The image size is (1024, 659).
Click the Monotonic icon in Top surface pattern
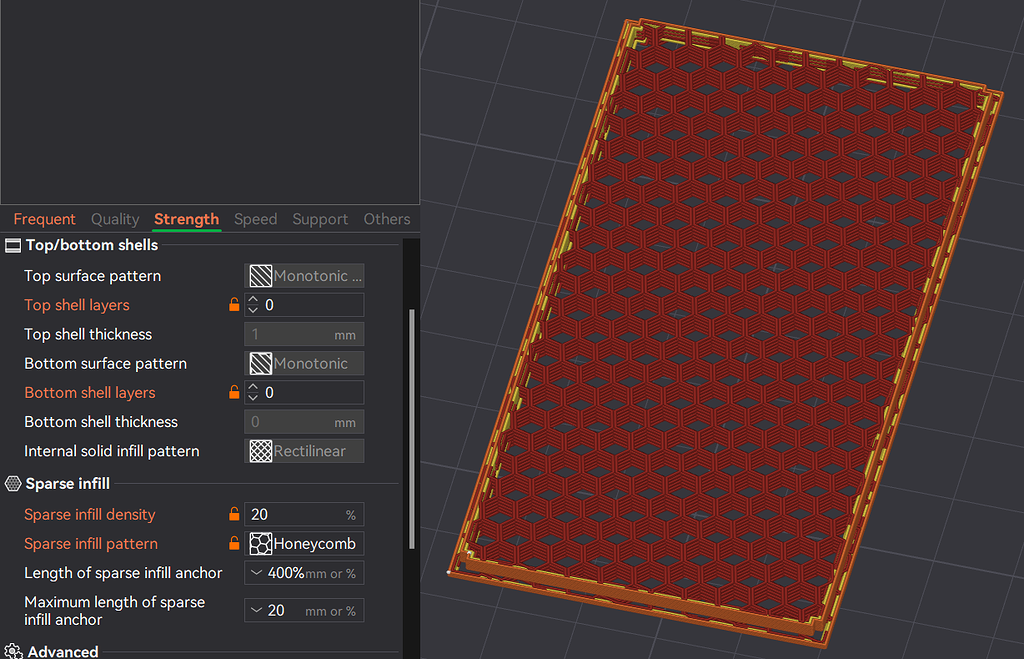click(261, 276)
